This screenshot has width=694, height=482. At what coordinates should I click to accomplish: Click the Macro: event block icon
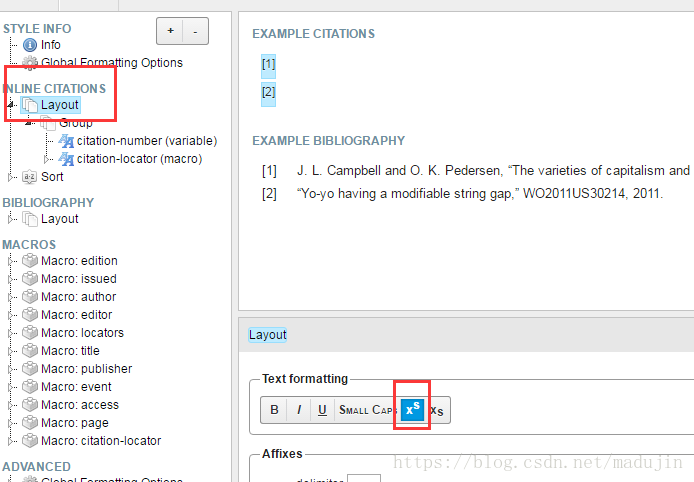(30, 387)
